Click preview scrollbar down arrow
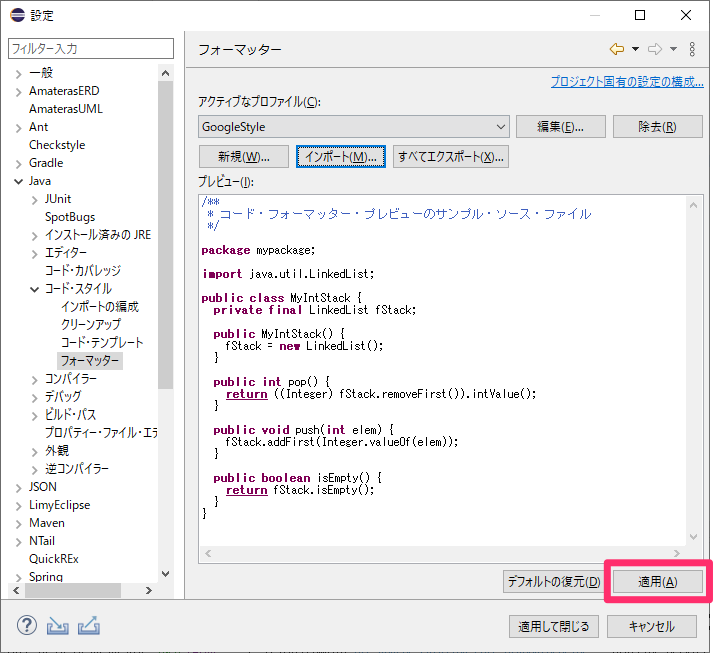This screenshot has height=653, width=713. tap(693, 537)
